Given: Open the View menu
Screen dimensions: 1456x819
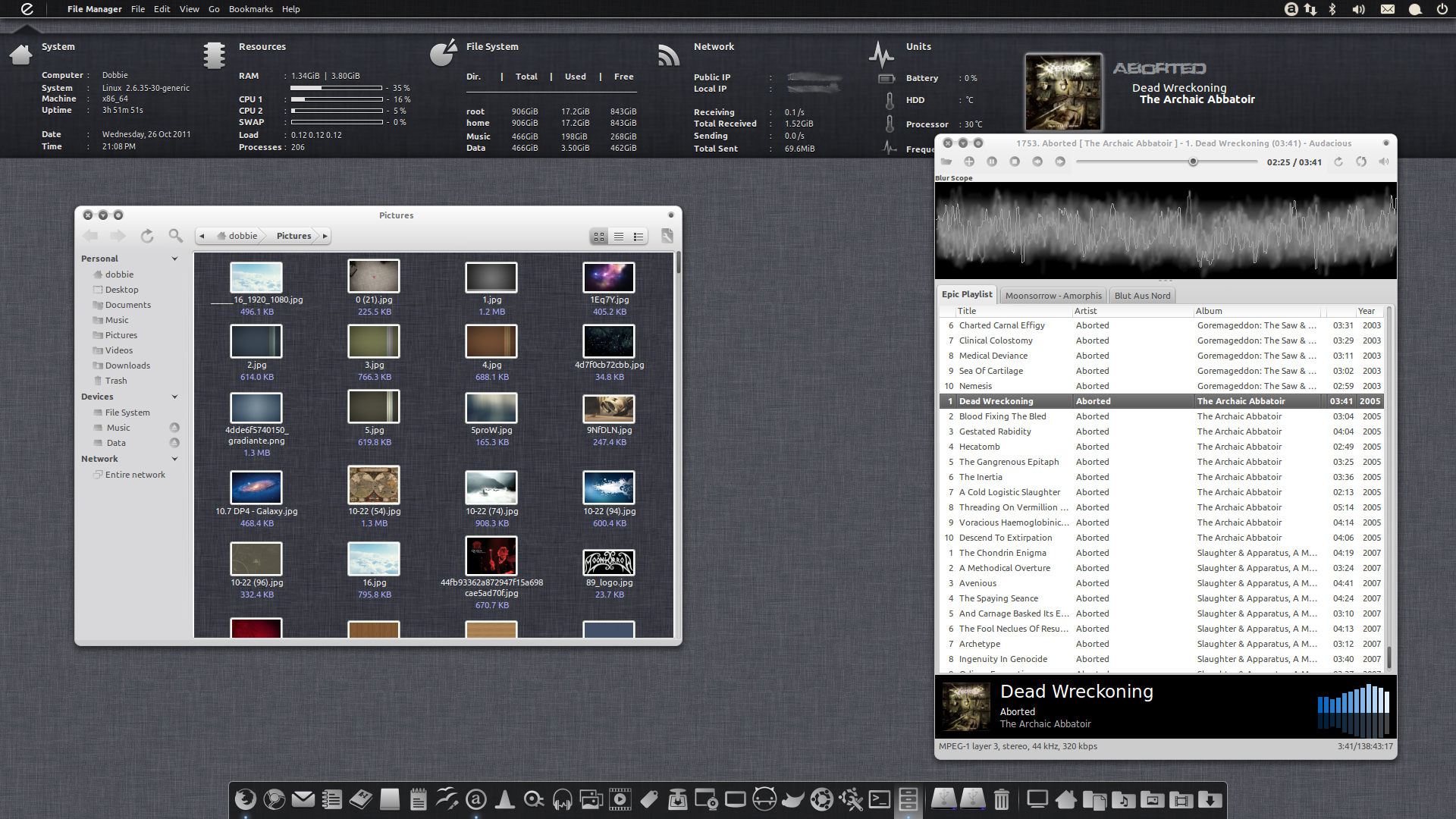Looking at the screenshot, I should 189,9.
